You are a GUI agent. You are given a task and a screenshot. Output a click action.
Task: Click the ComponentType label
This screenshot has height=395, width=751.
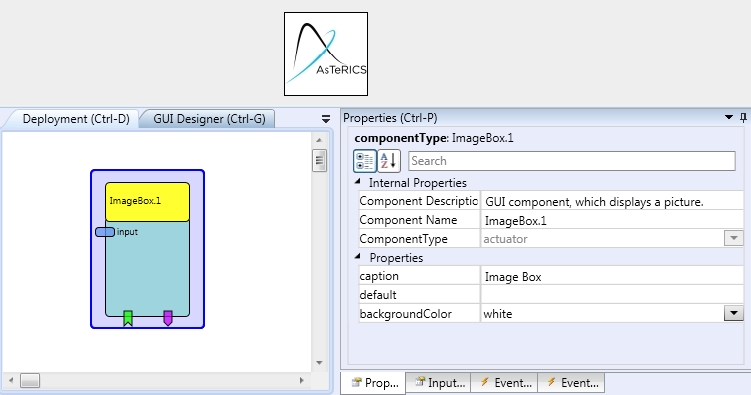403,239
